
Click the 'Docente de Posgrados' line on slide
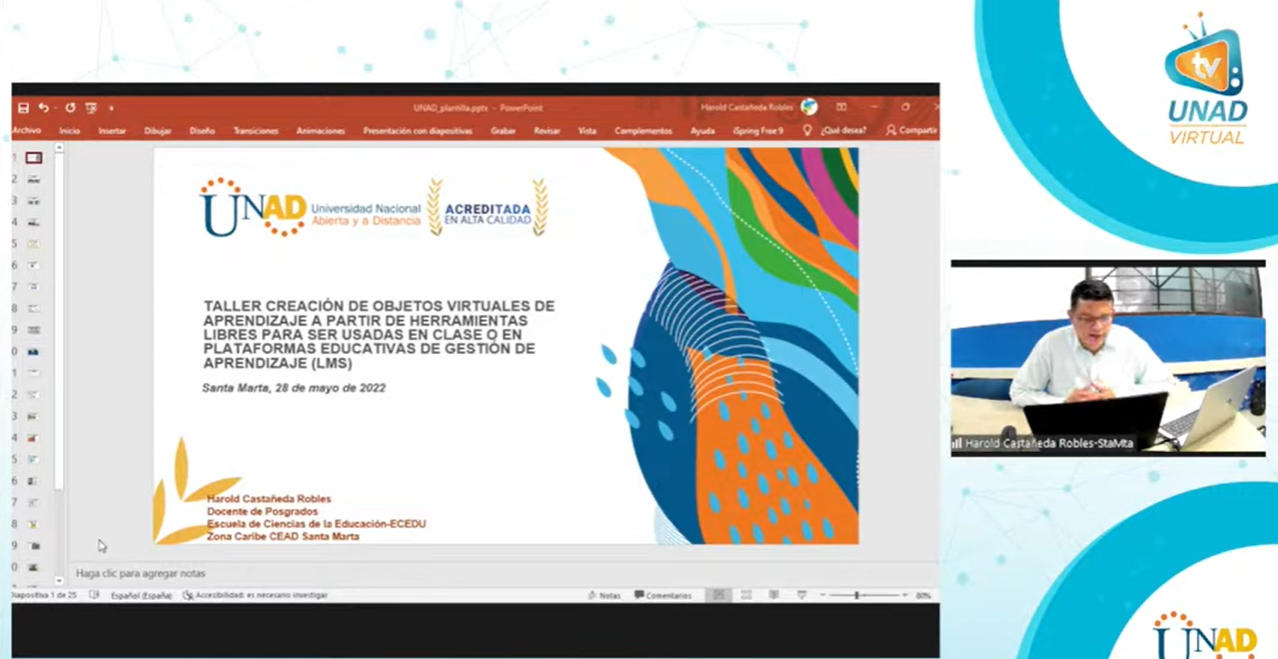click(262, 511)
